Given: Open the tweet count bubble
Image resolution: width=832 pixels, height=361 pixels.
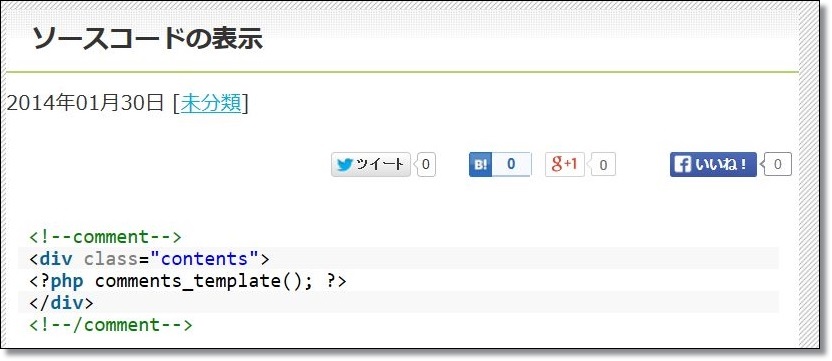Looking at the screenshot, I should click(426, 165).
